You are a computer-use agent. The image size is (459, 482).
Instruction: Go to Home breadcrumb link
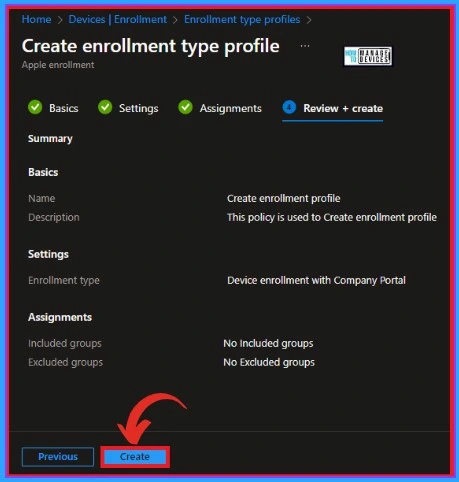tap(36, 19)
